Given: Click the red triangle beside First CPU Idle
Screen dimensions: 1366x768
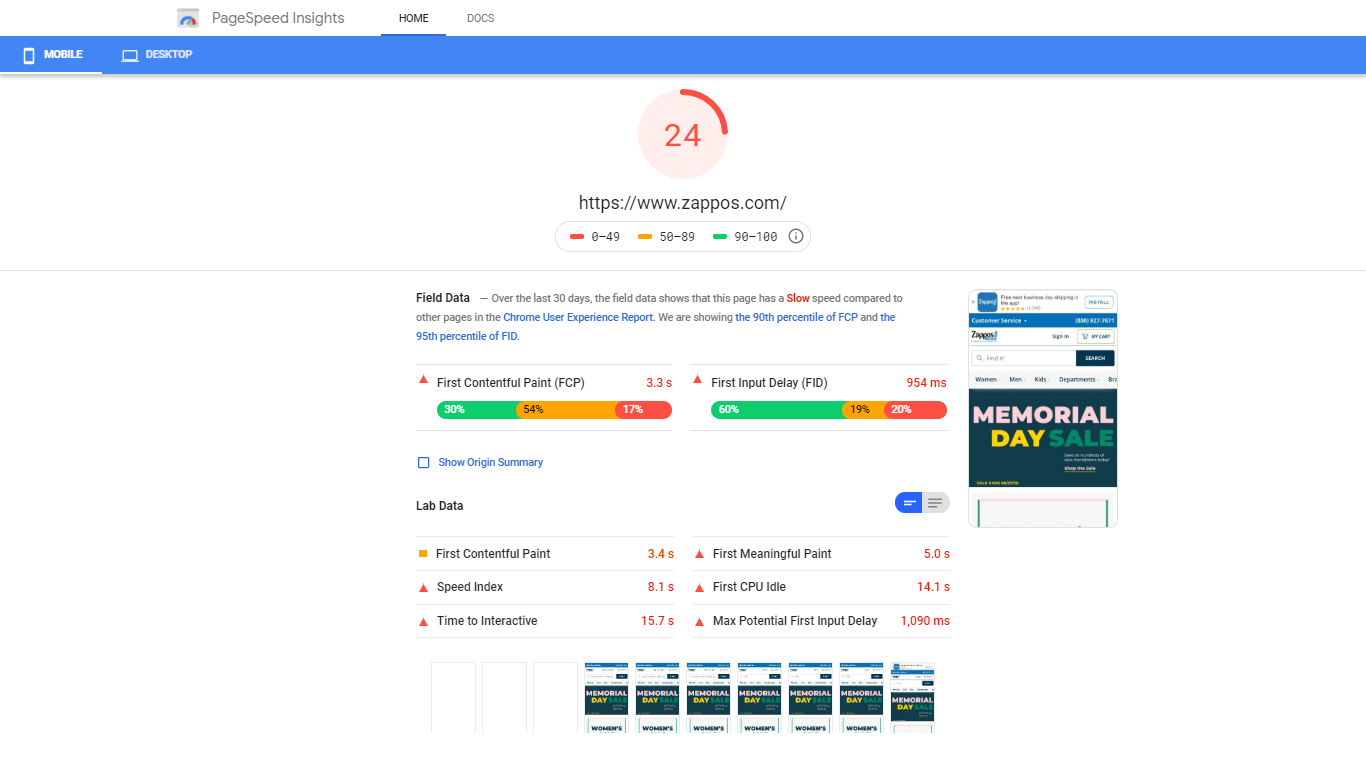Looking at the screenshot, I should (x=700, y=587).
